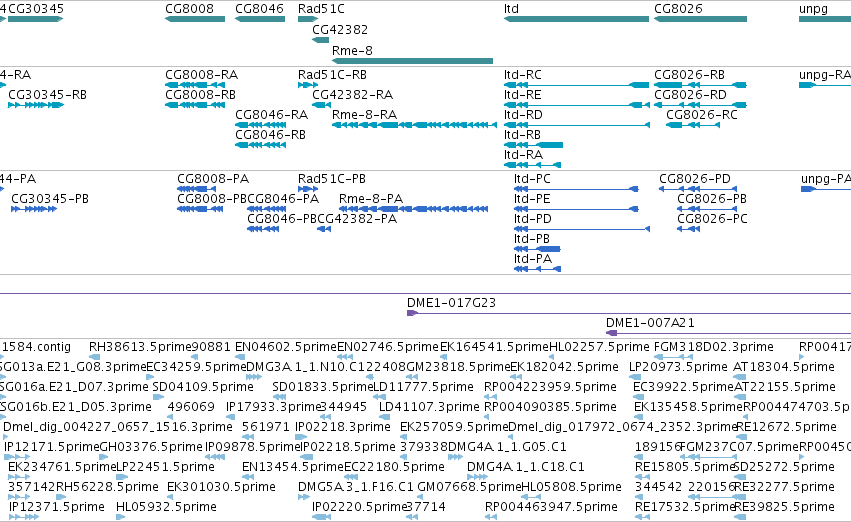Click protein ltd-PC
This screenshot has width=851, height=522.
pos(576,189)
